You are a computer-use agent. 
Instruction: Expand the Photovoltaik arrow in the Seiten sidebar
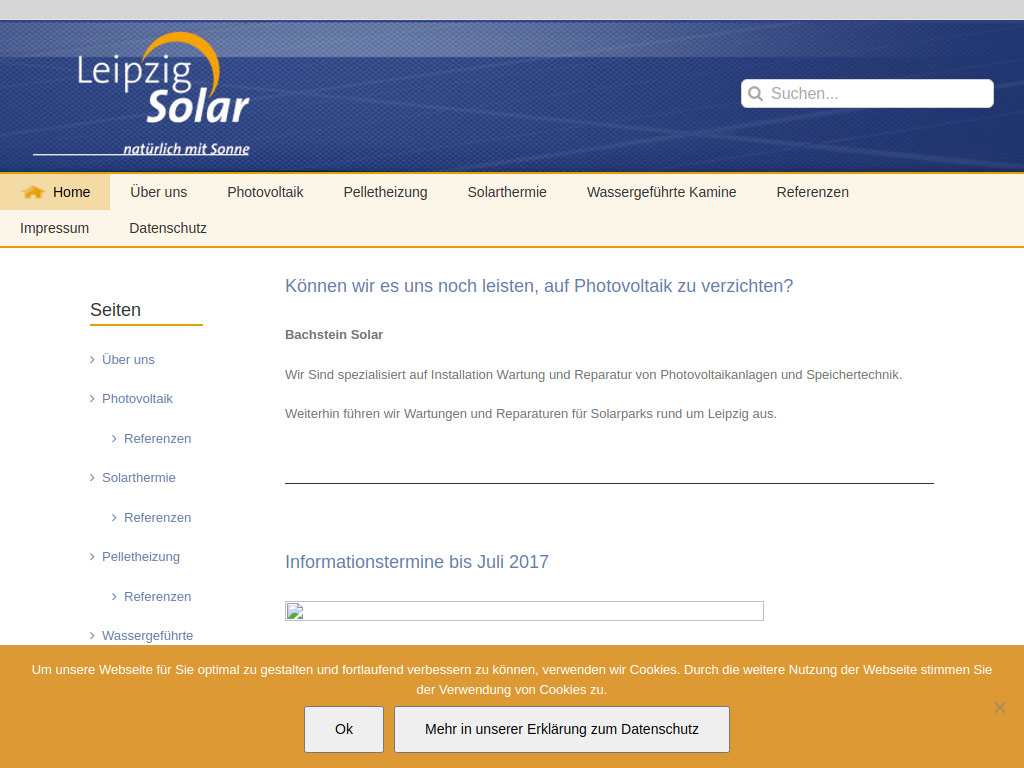(91, 398)
